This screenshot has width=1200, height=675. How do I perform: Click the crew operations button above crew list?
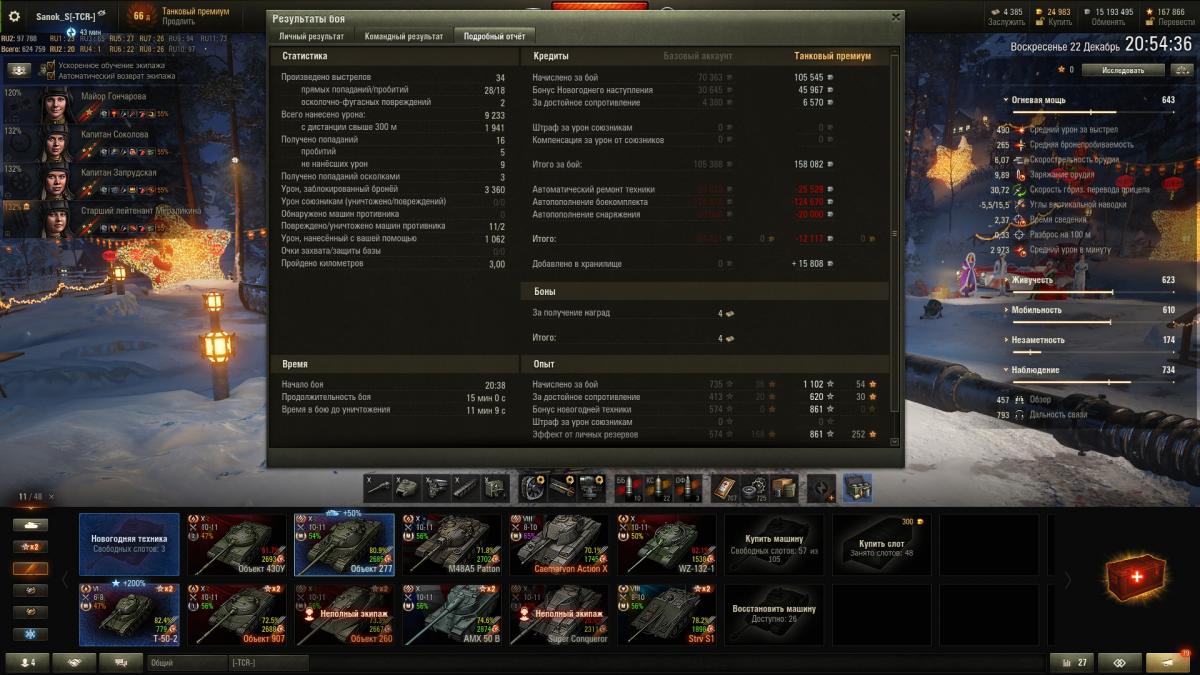click(19, 71)
